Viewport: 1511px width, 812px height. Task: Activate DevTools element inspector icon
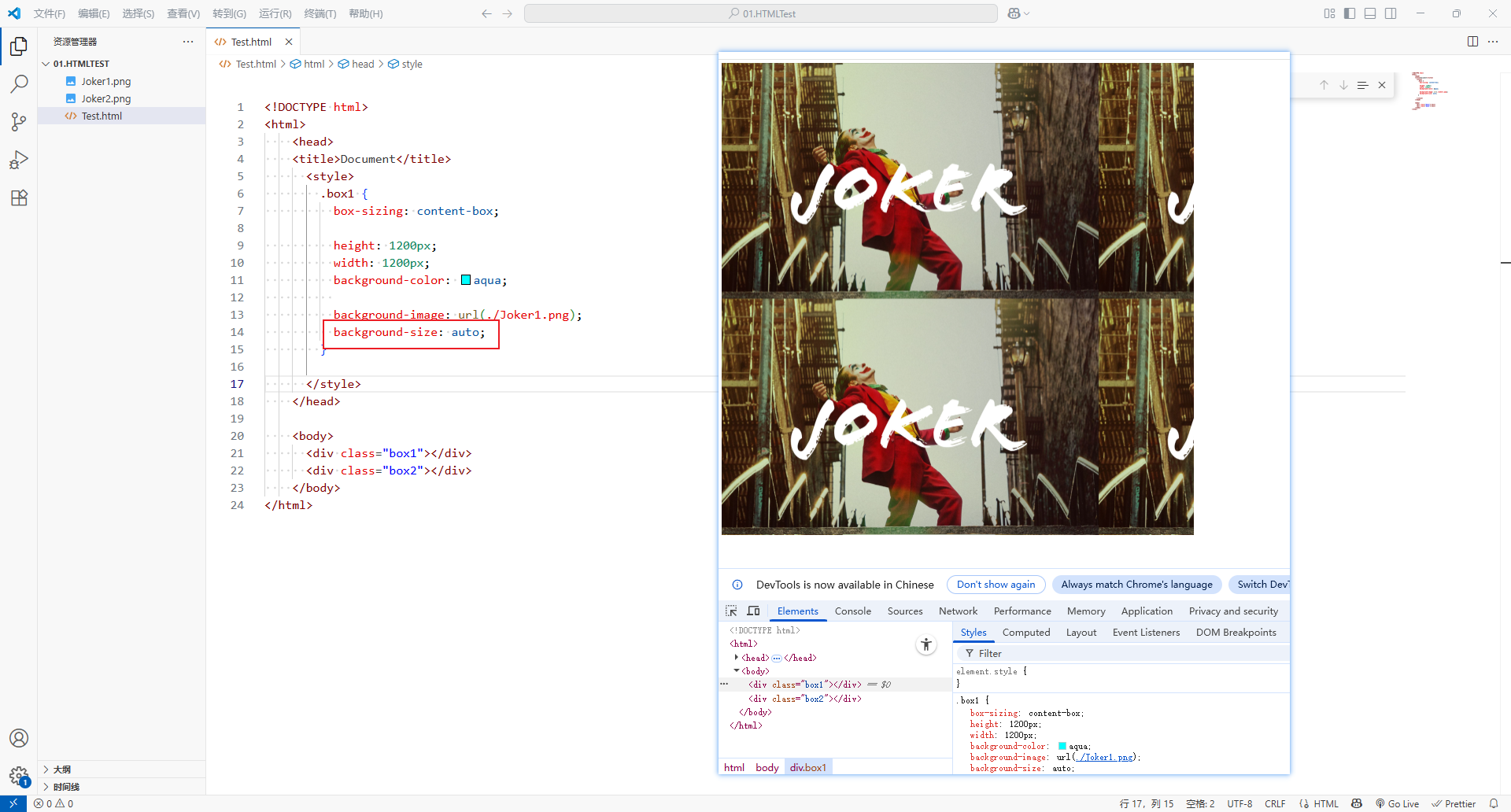731,611
